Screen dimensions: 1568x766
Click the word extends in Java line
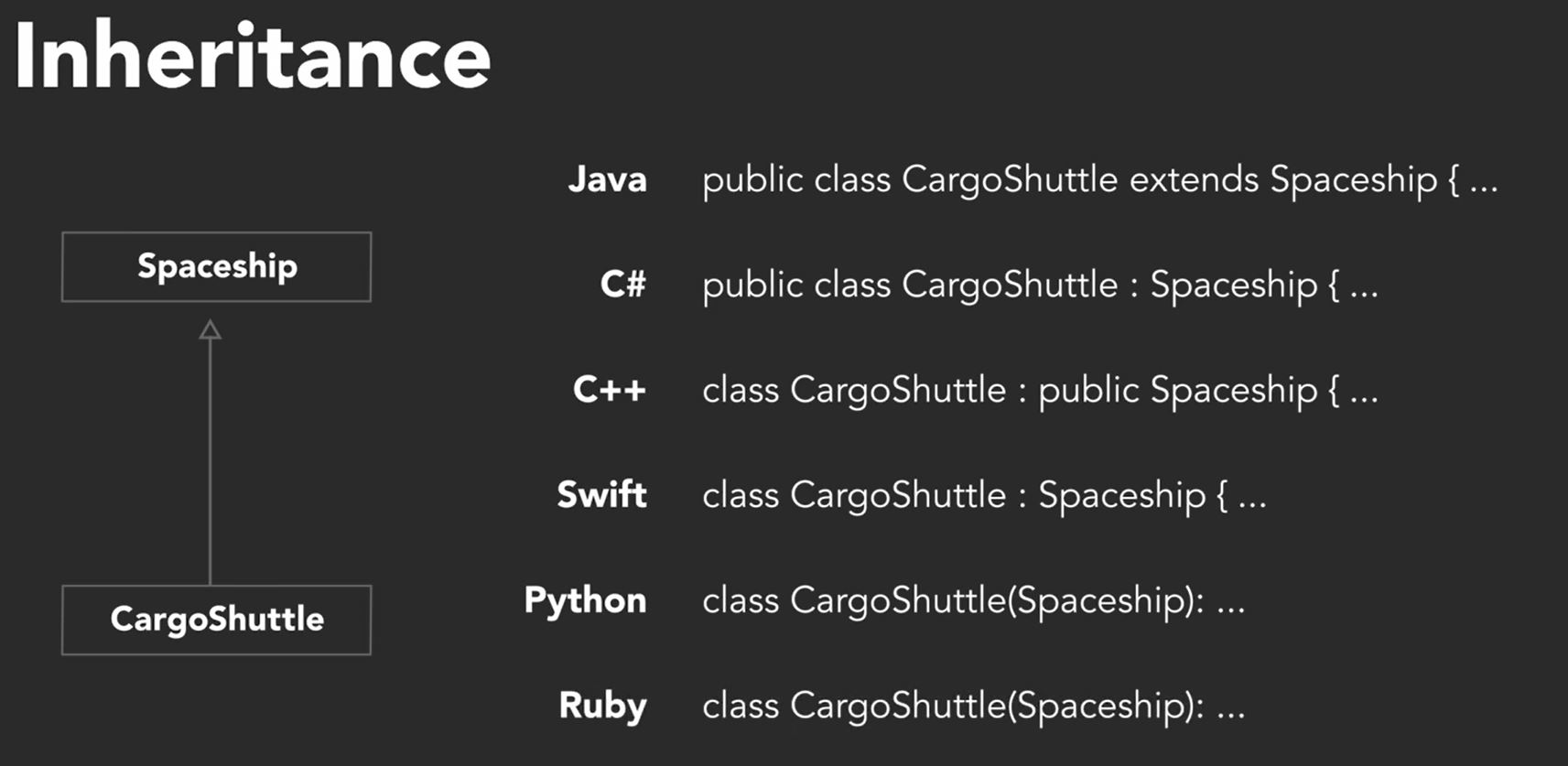[1194, 179]
